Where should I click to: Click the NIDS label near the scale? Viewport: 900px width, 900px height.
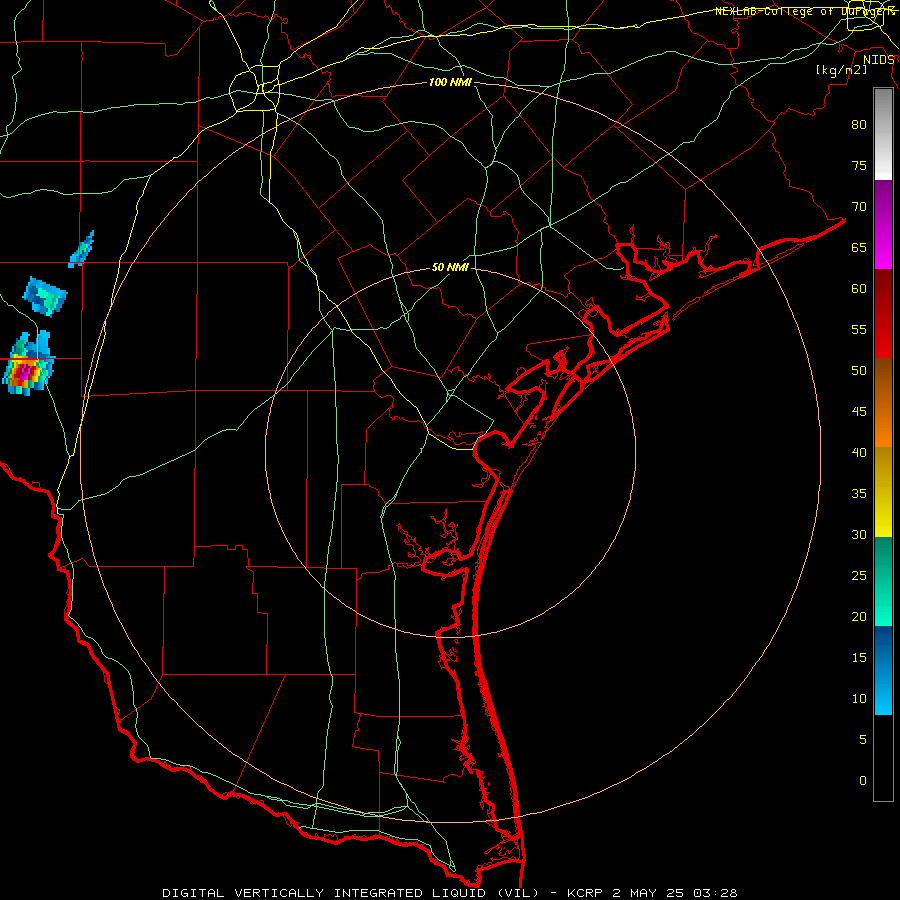[879, 60]
